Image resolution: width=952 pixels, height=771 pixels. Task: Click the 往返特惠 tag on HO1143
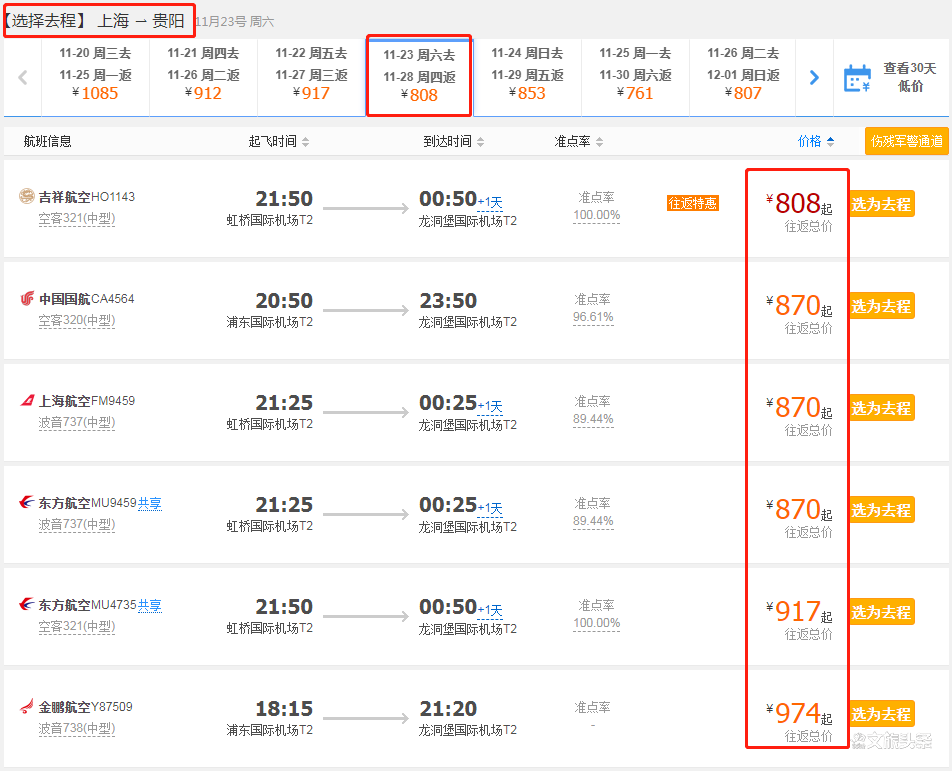click(693, 203)
